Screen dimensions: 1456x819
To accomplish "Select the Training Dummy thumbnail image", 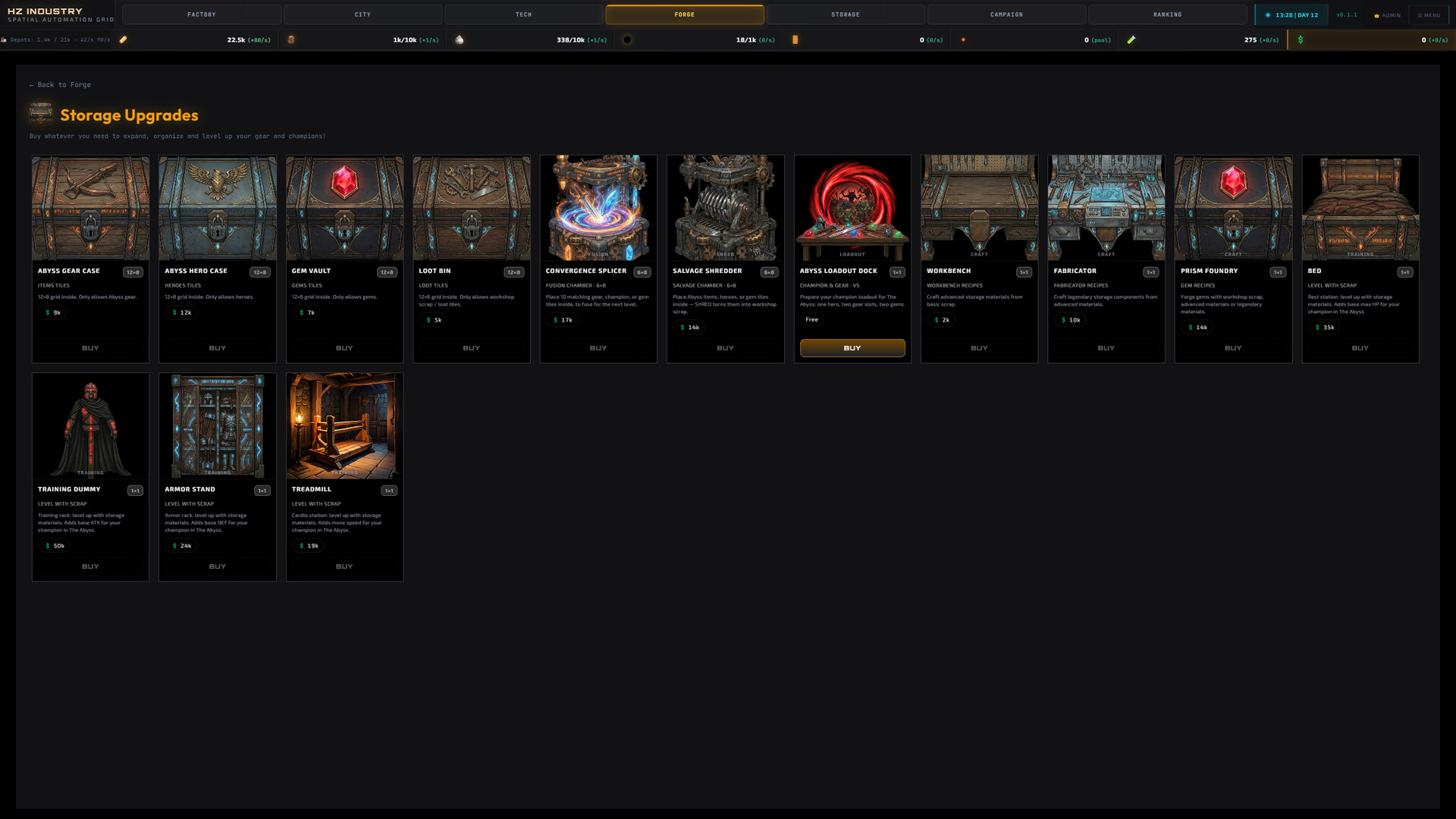I will click(x=90, y=426).
